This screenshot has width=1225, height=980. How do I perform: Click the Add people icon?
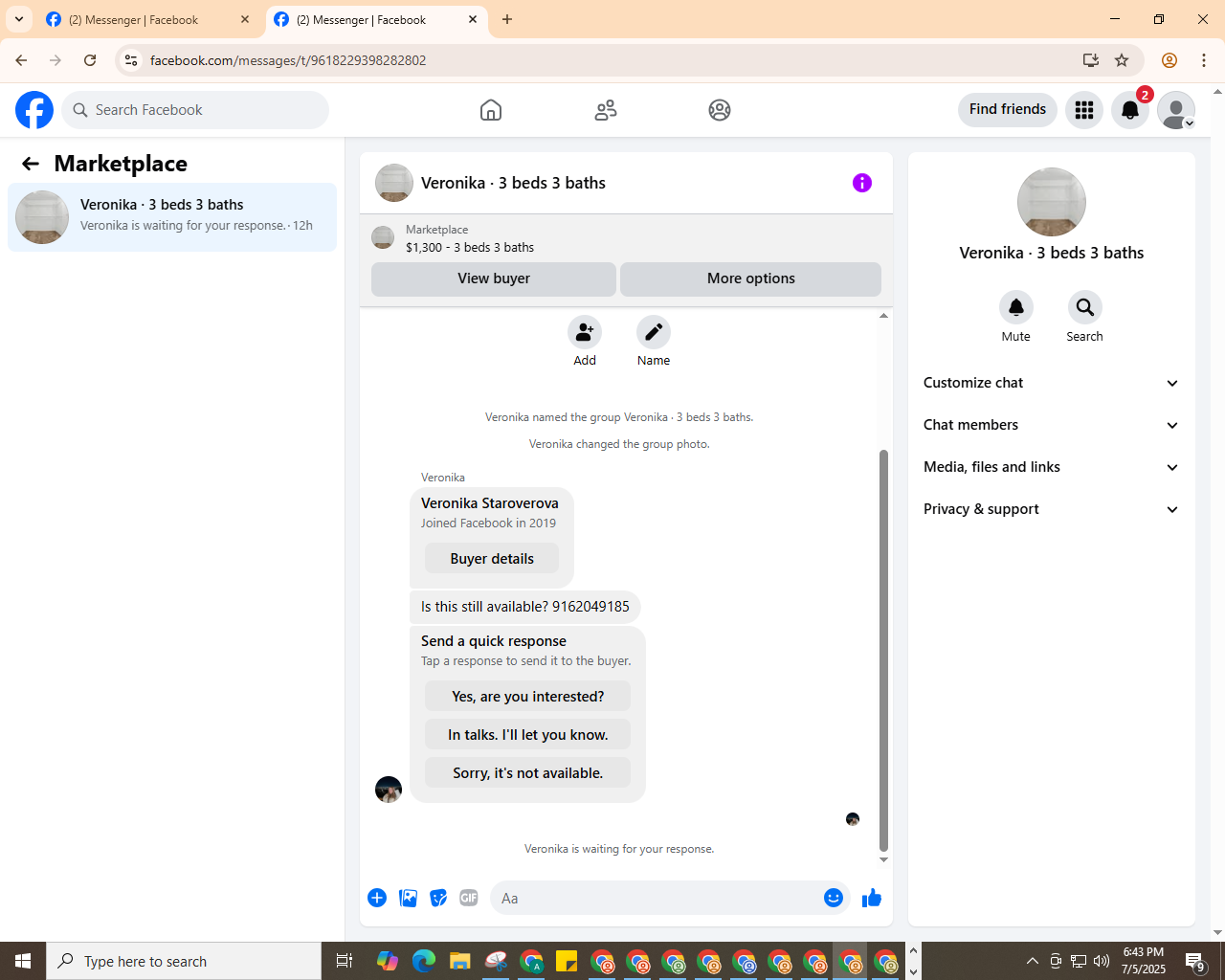point(585,333)
